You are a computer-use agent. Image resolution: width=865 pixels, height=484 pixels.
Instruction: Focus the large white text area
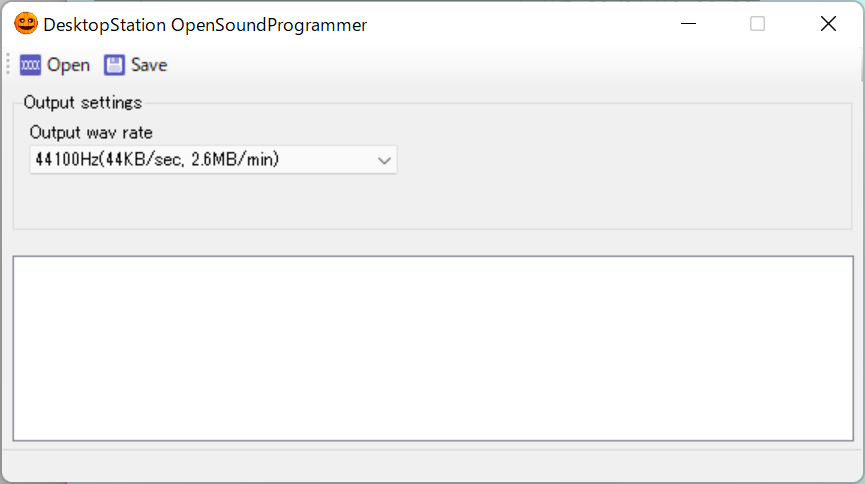click(432, 348)
